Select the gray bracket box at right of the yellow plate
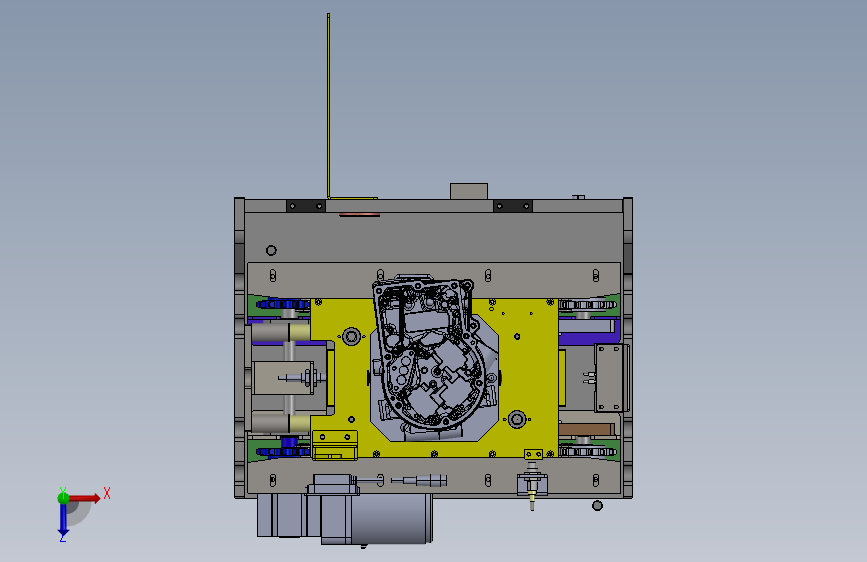 (612, 378)
